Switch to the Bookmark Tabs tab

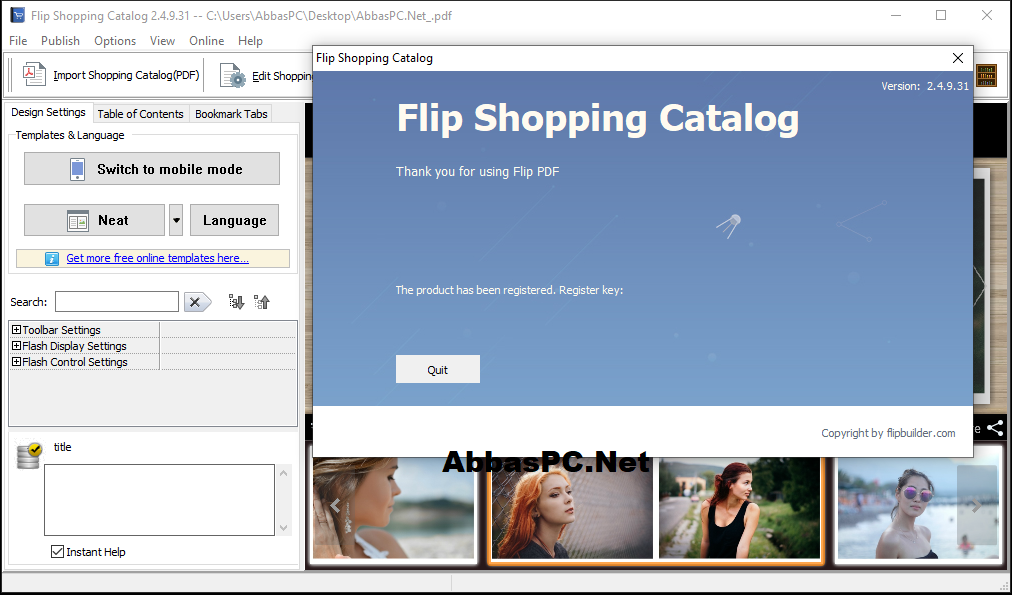point(231,114)
